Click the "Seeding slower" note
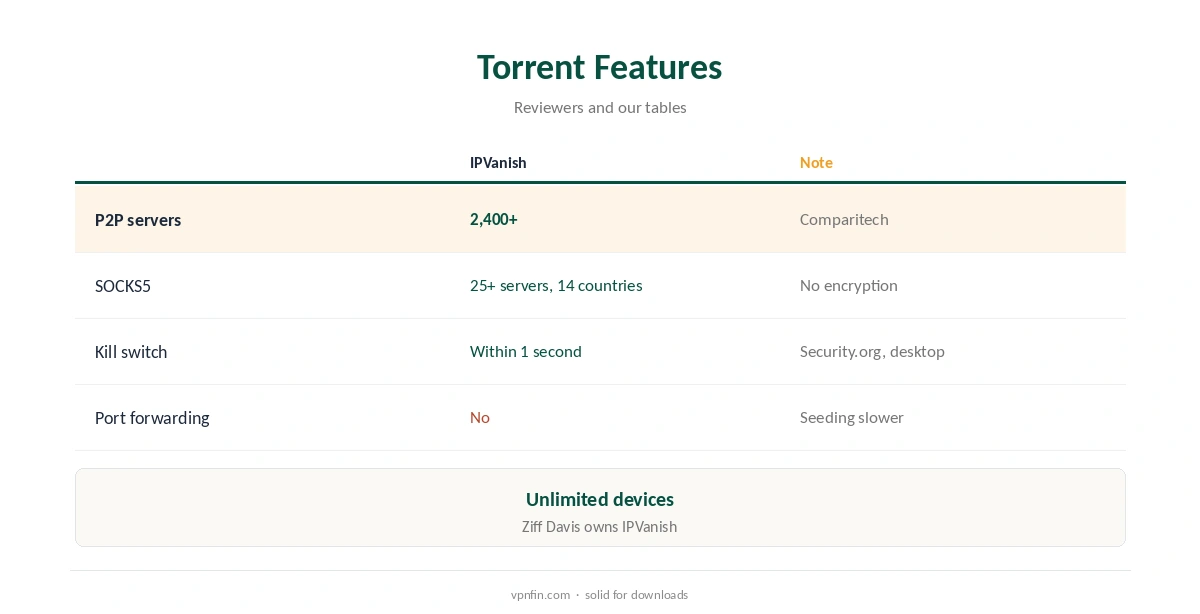This screenshot has height=614, width=1200. coord(852,418)
